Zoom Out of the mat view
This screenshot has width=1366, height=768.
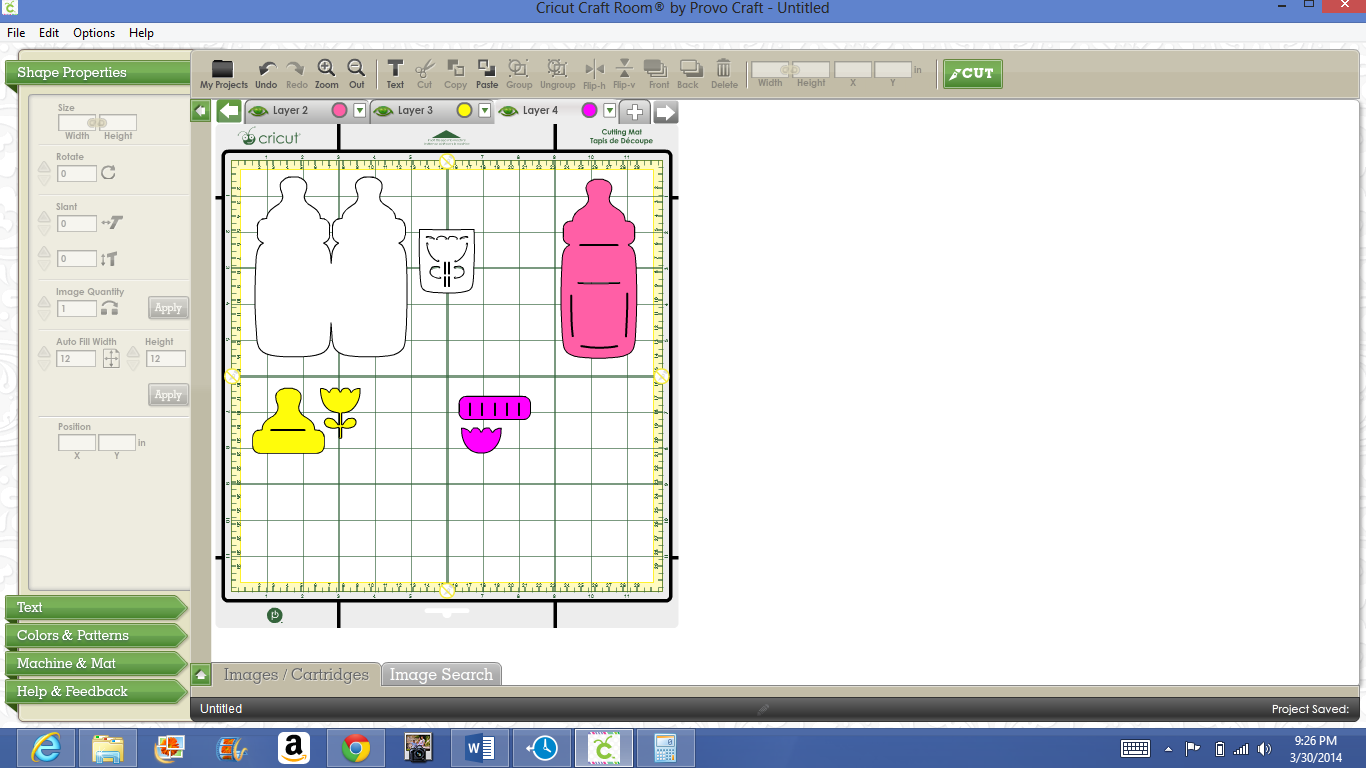tap(356, 74)
